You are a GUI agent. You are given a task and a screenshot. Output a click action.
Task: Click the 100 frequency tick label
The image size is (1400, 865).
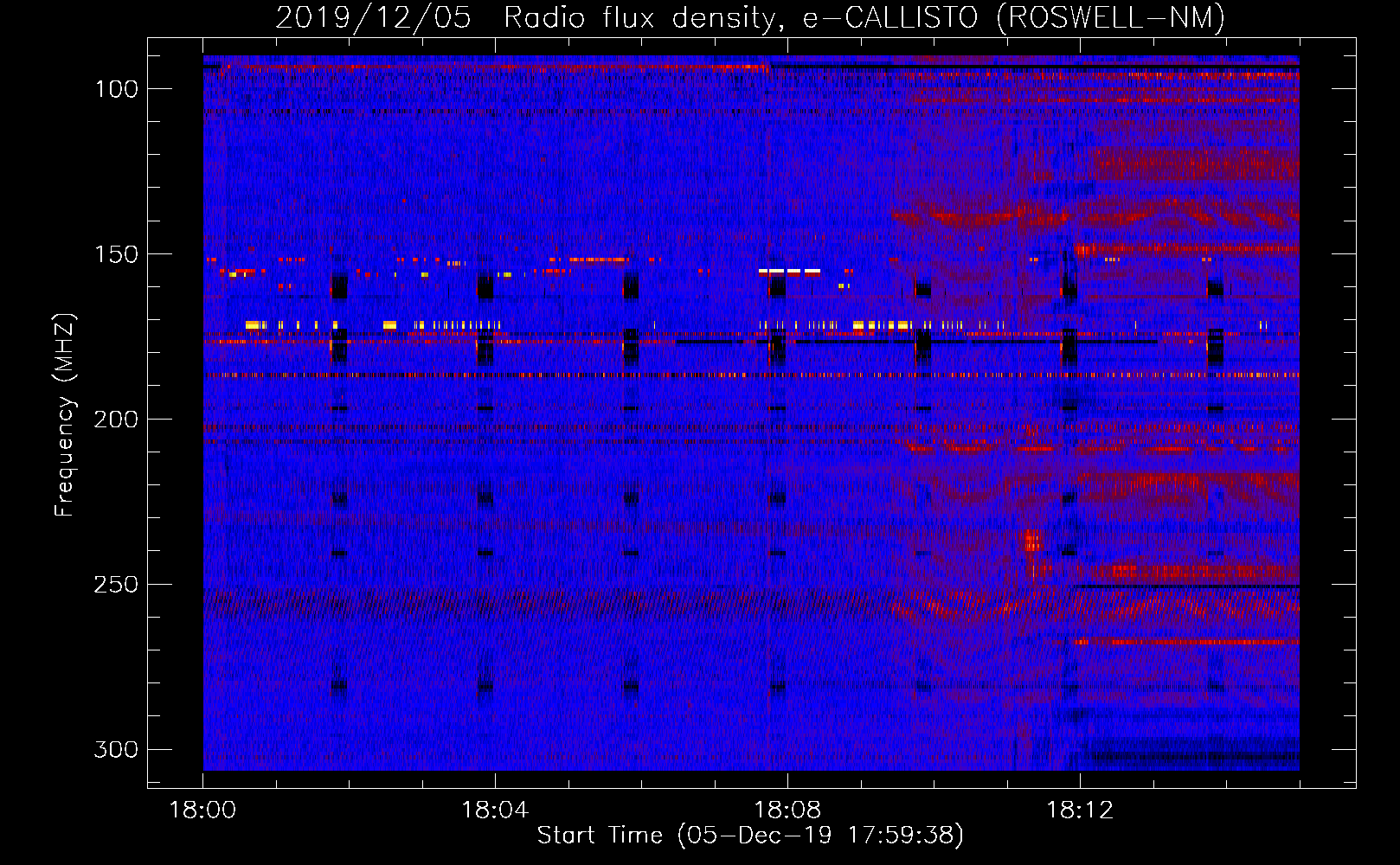(x=116, y=89)
